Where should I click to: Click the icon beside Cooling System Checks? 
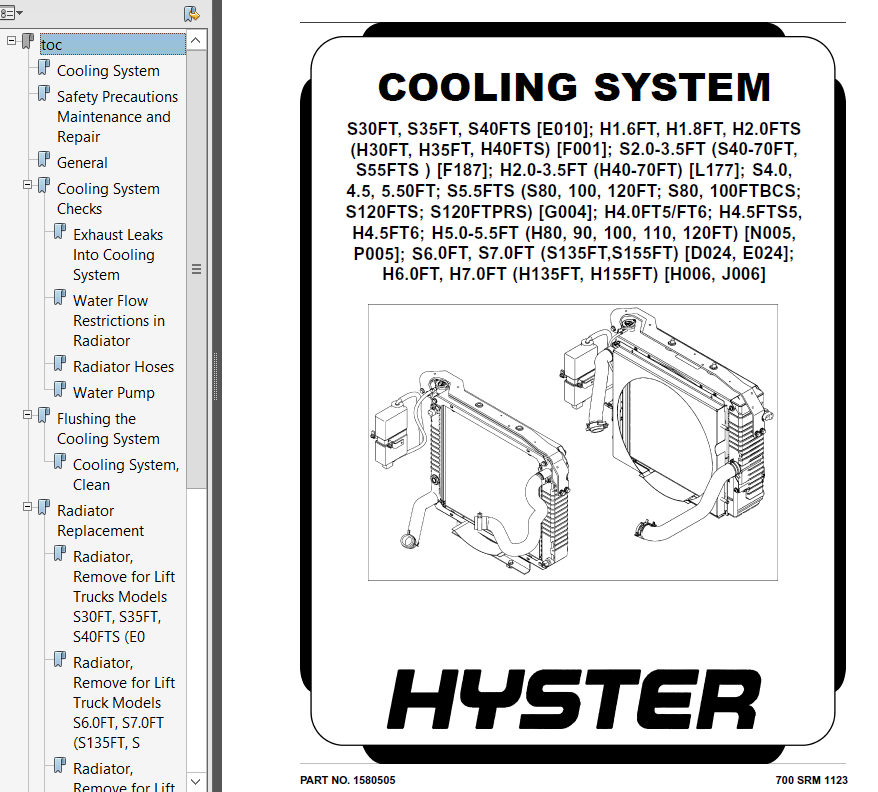coord(44,185)
